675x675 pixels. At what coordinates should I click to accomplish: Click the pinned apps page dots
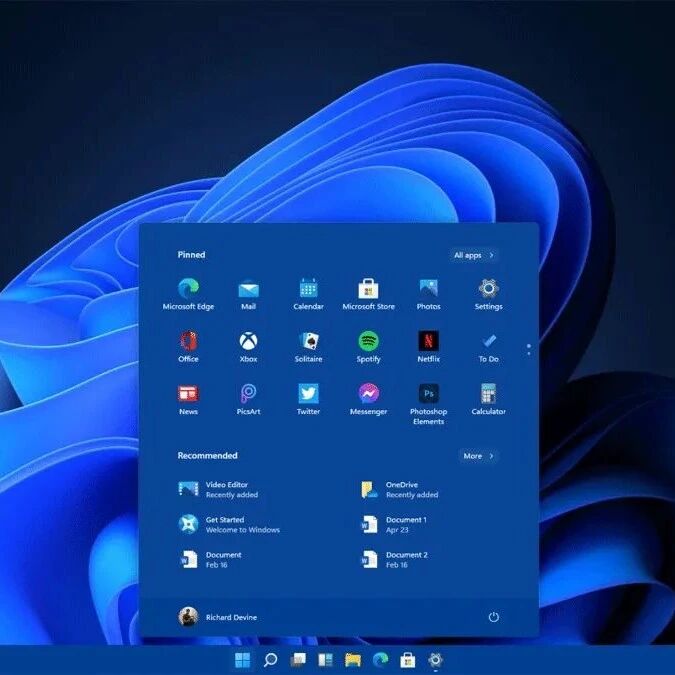tap(529, 350)
